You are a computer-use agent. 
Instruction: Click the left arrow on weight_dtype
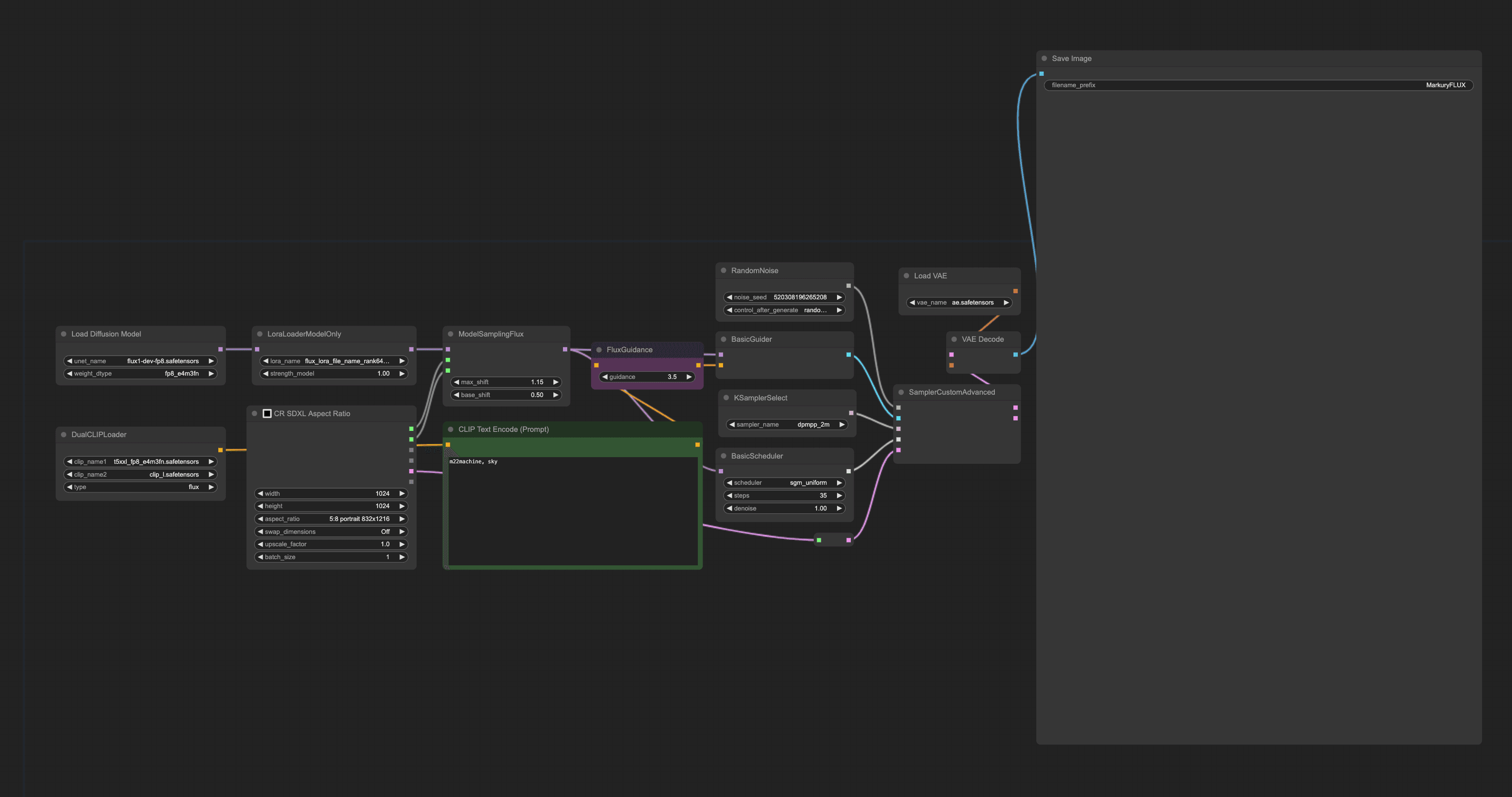pos(69,374)
